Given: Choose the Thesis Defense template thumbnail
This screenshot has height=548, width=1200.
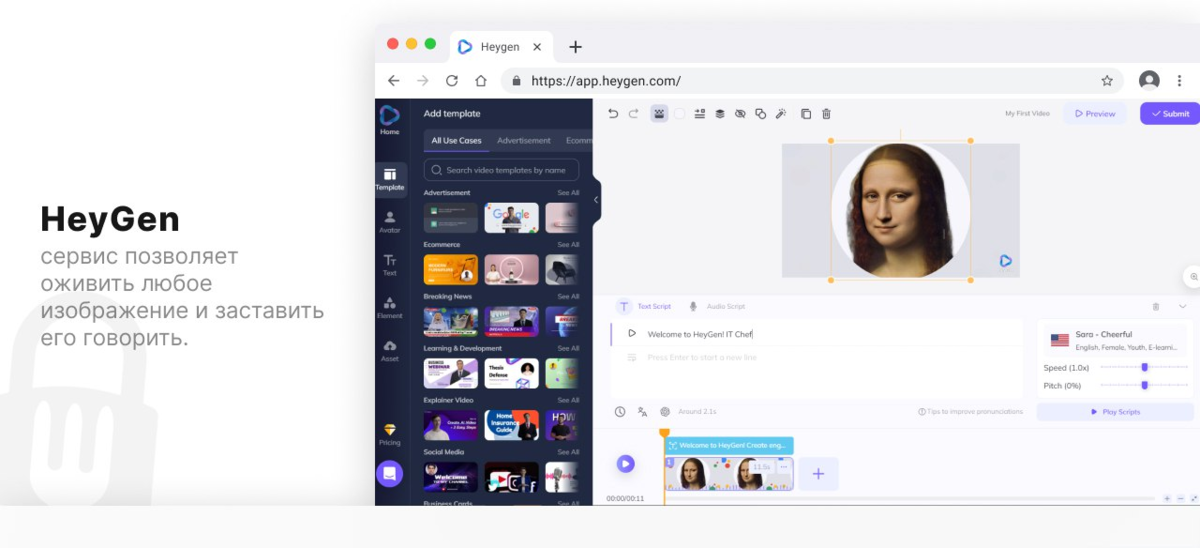Looking at the screenshot, I should point(511,374).
